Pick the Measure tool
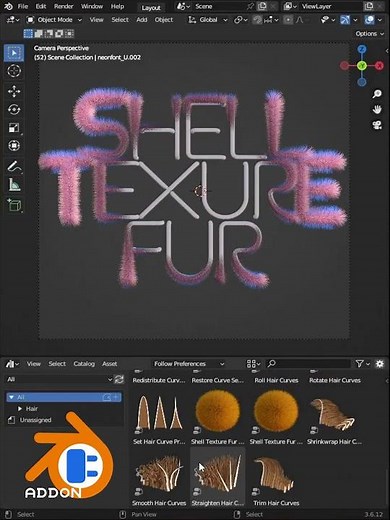Viewport: 390px width, 520px height. coord(14,184)
